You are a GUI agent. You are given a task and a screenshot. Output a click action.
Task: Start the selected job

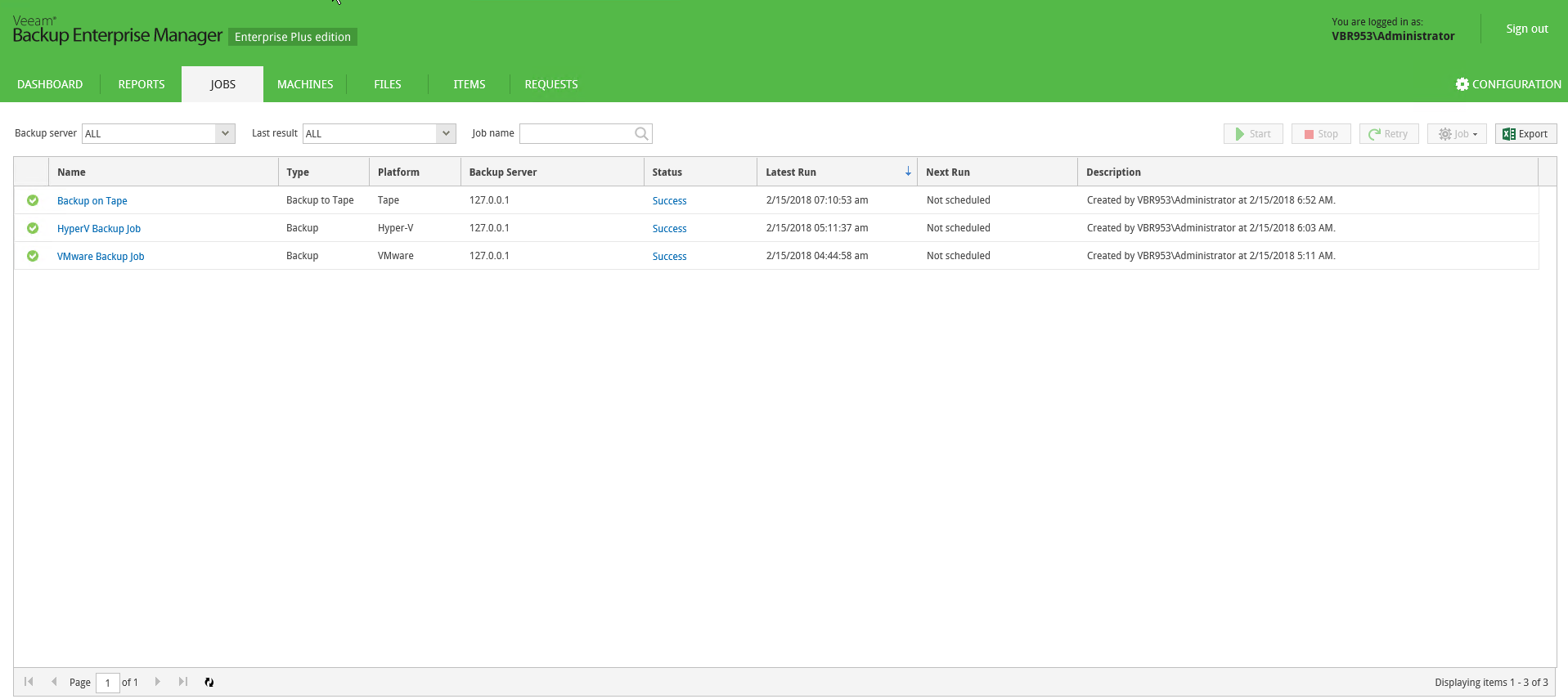click(x=1253, y=134)
